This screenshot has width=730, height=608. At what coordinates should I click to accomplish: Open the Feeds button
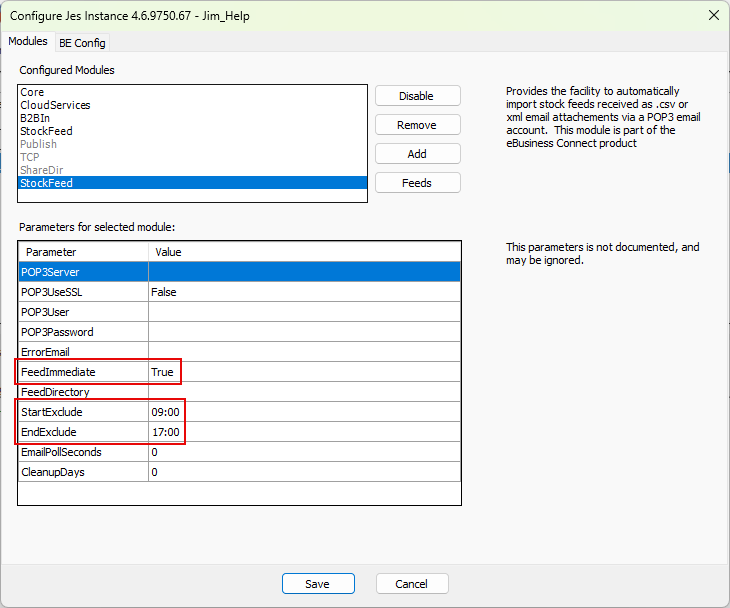pyautogui.click(x=418, y=183)
